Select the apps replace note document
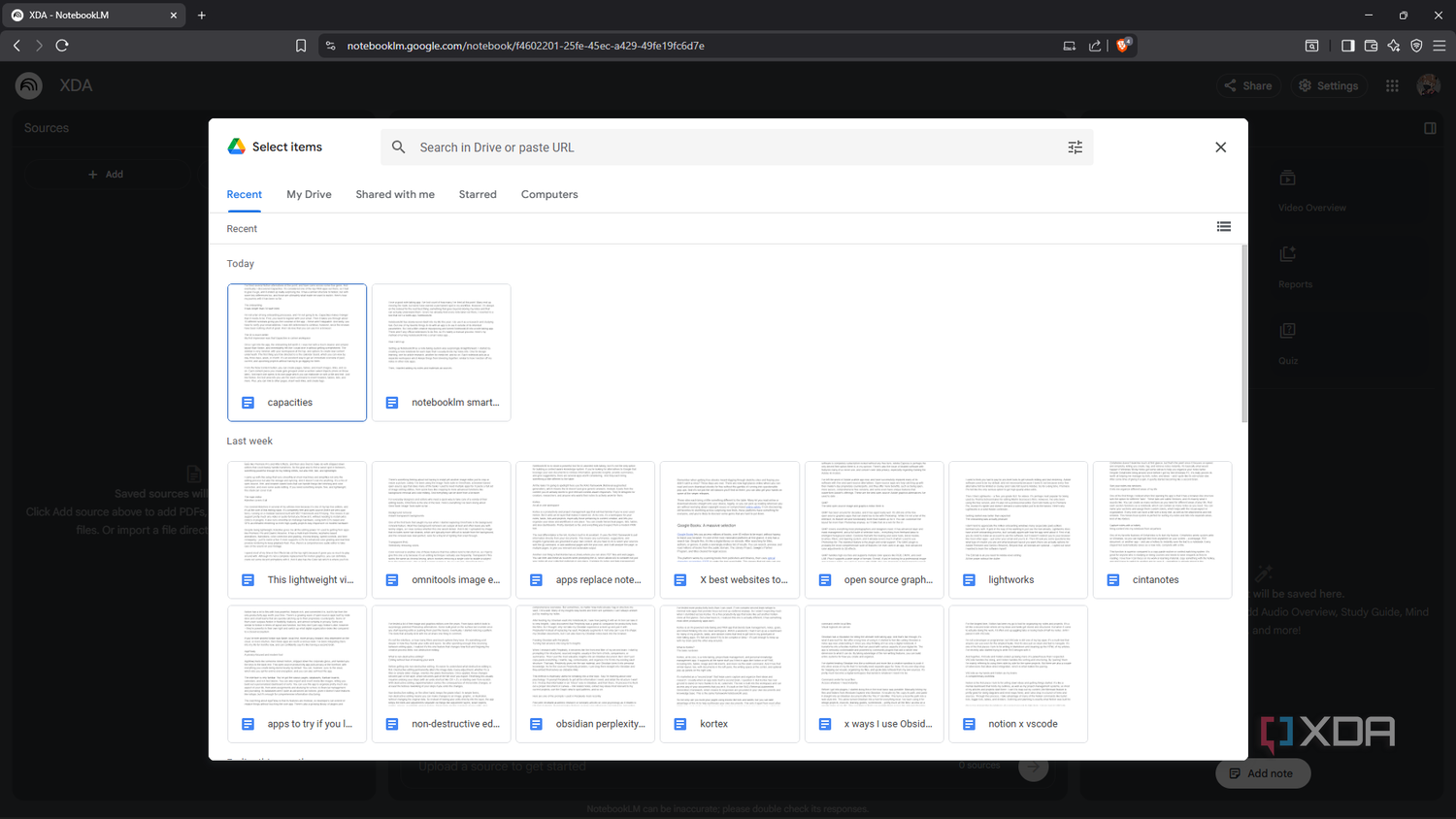This screenshot has height=819, width=1456. point(585,530)
